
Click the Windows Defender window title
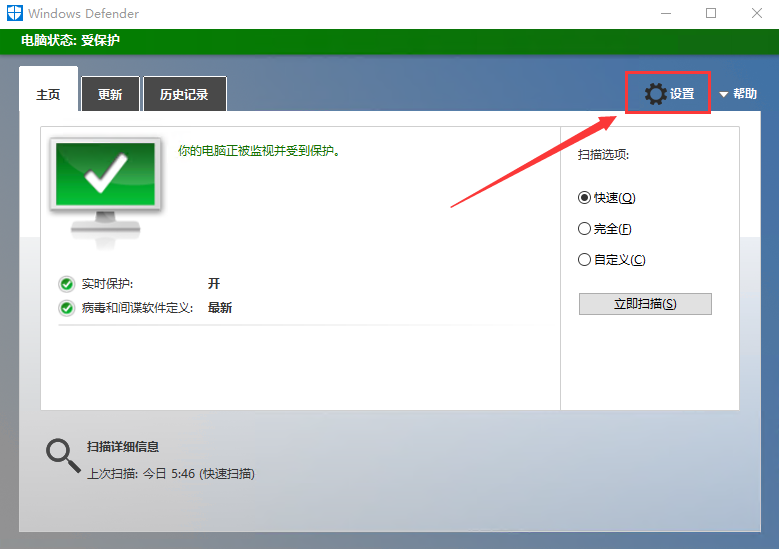coord(83,13)
